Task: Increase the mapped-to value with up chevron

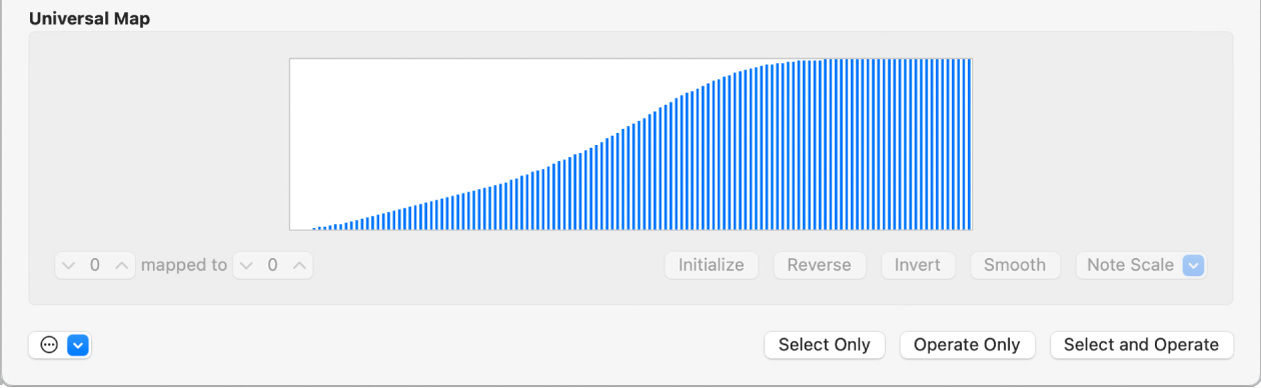Action: click(x=298, y=266)
